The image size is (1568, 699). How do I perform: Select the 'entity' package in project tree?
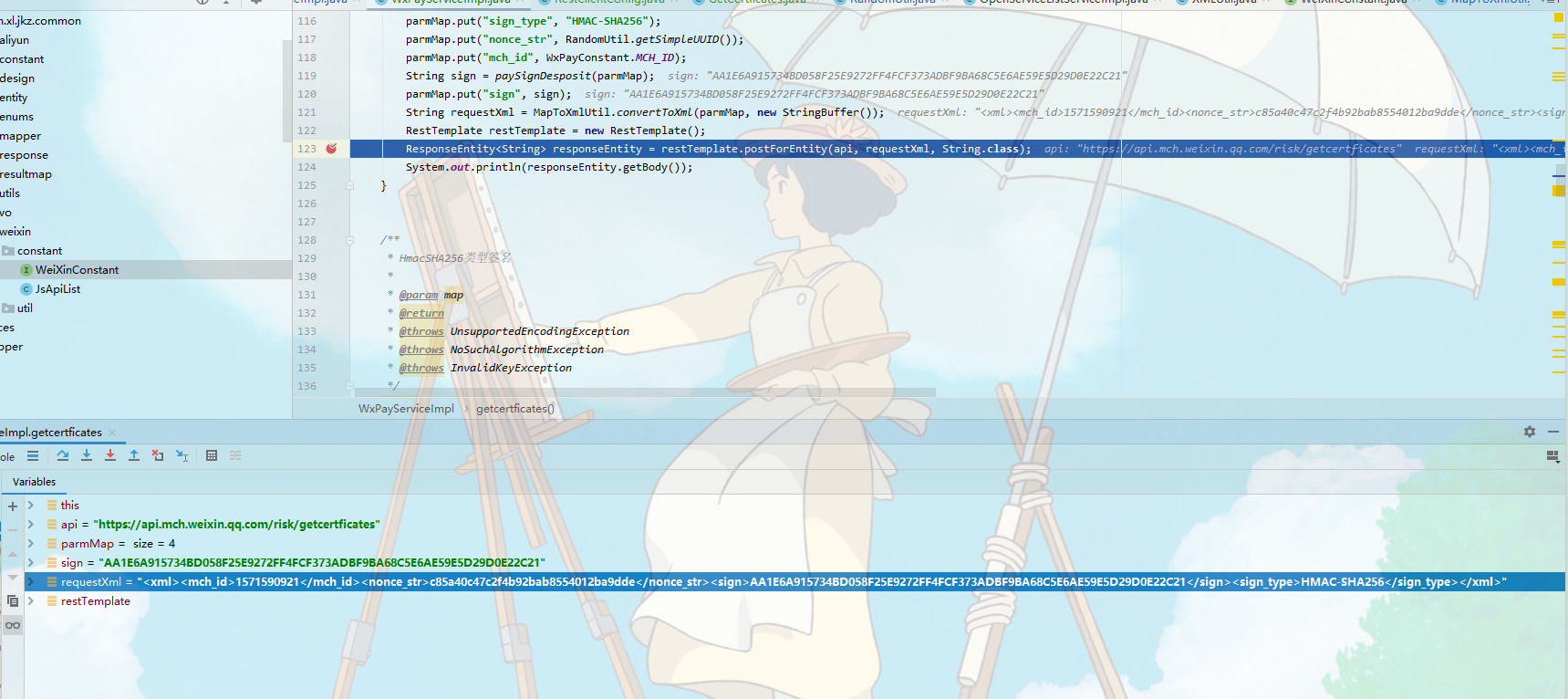[x=14, y=98]
